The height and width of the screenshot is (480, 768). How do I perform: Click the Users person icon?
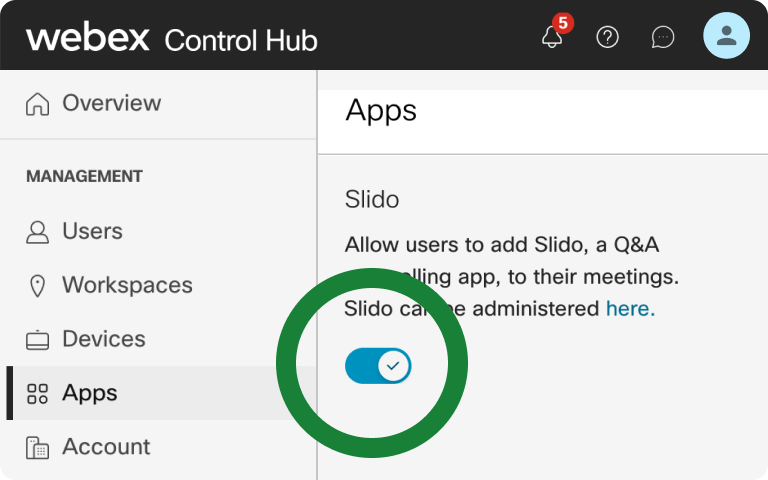tap(38, 232)
